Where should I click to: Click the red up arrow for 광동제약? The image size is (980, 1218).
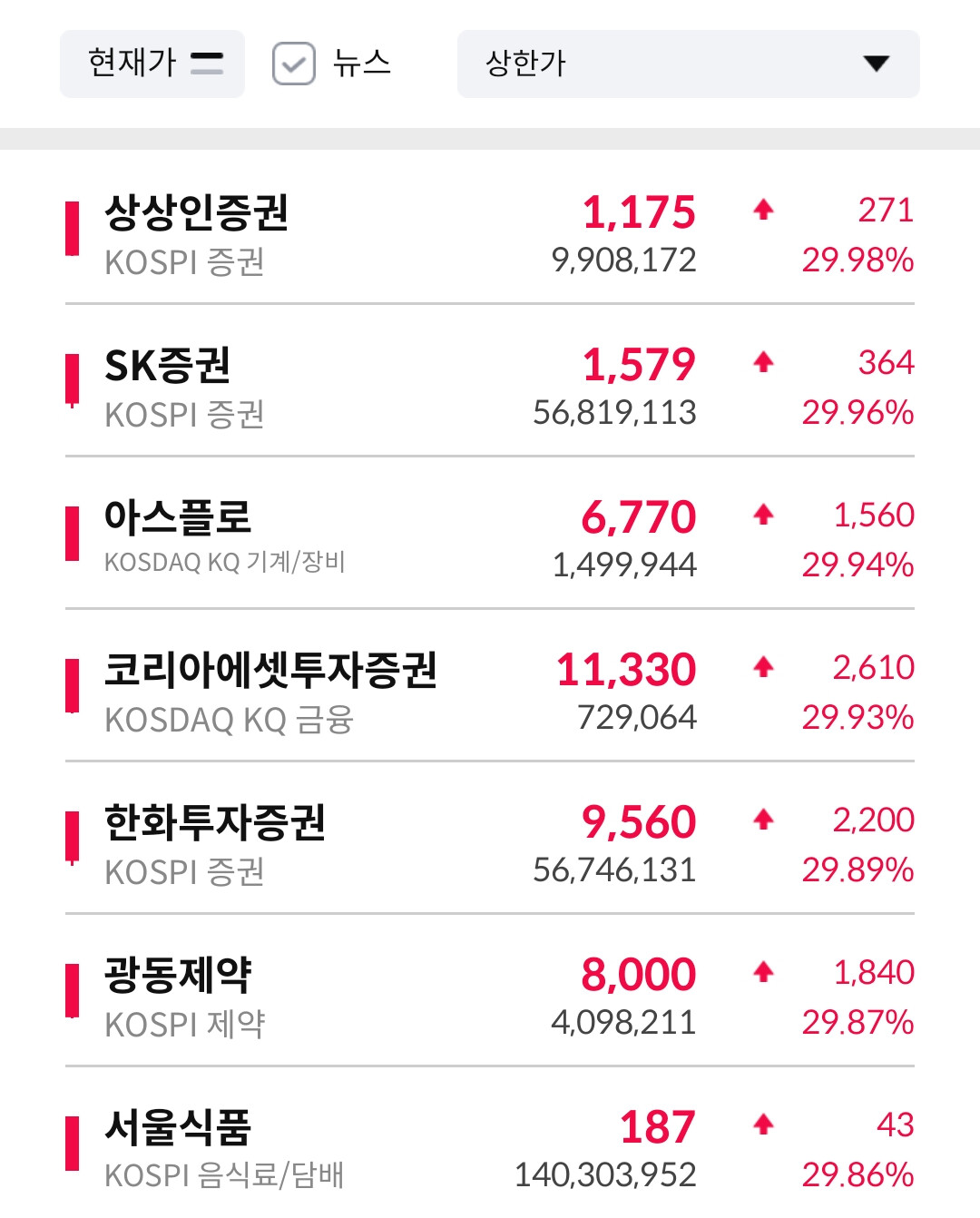pyautogui.click(x=763, y=973)
